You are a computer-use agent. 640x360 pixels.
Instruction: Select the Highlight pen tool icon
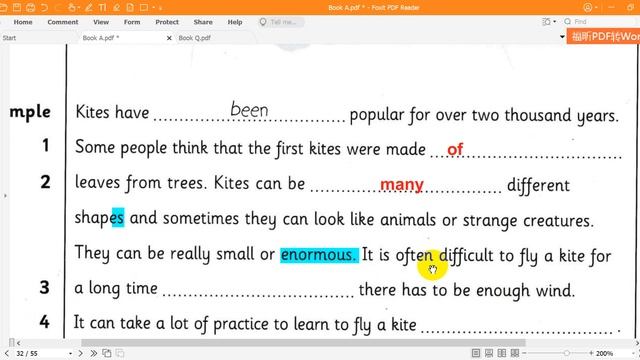tap(88, 7)
